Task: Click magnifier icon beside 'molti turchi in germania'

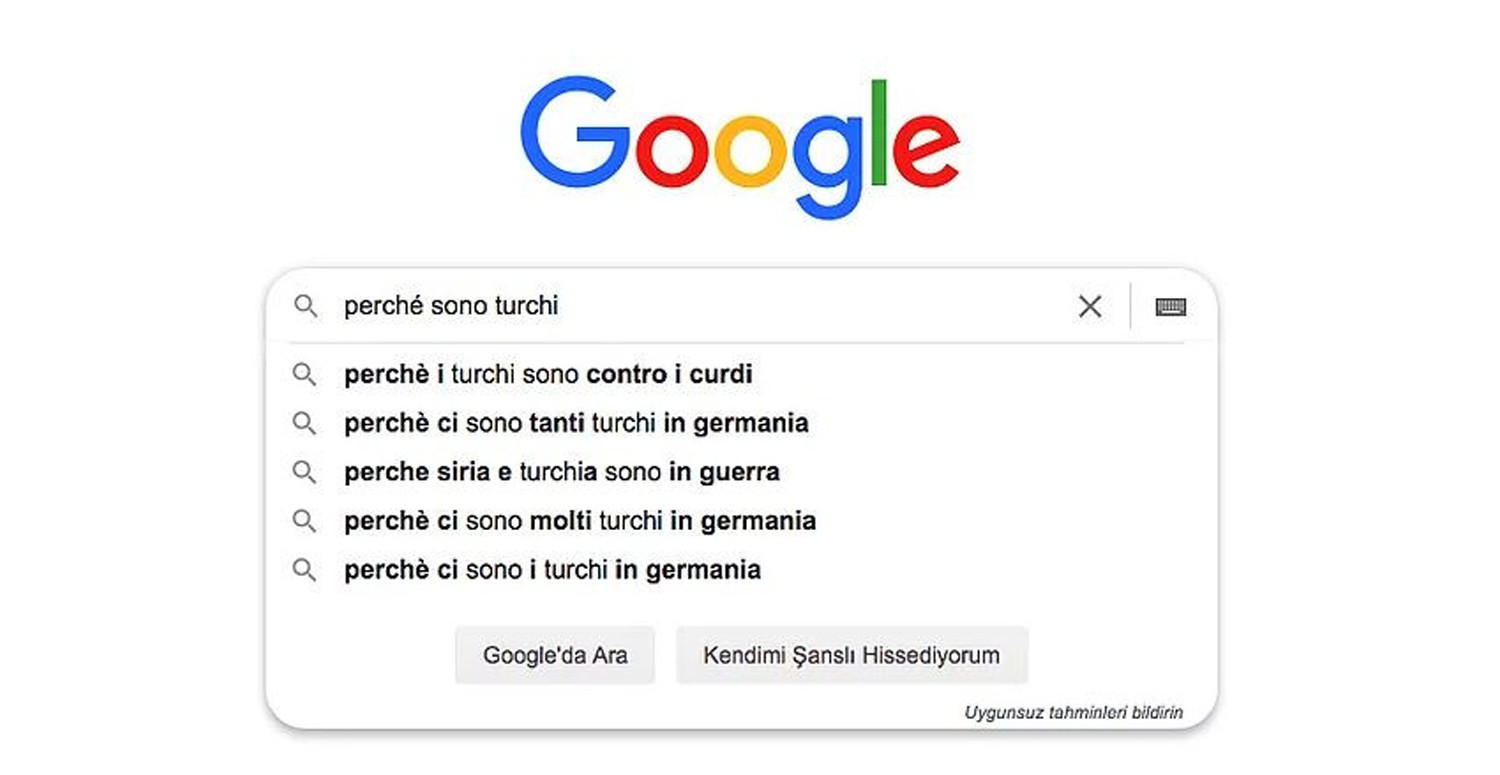Action: point(304,521)
